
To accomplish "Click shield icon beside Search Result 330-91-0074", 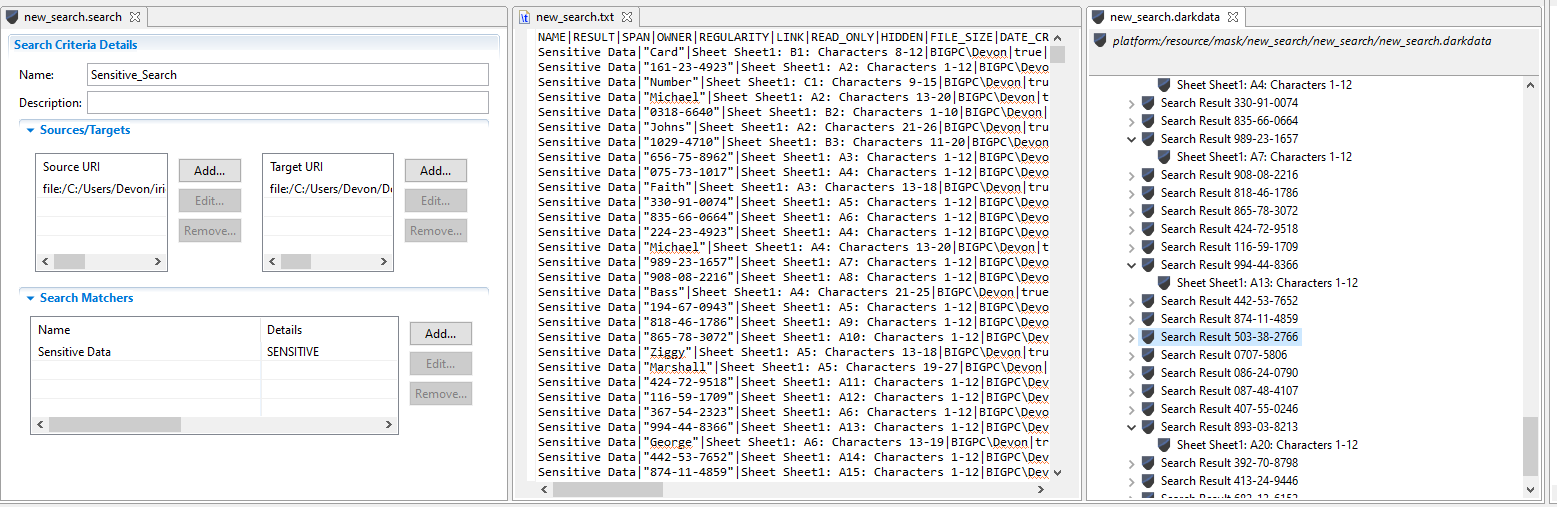I will pyautogui.click(x=1148, y=103).
